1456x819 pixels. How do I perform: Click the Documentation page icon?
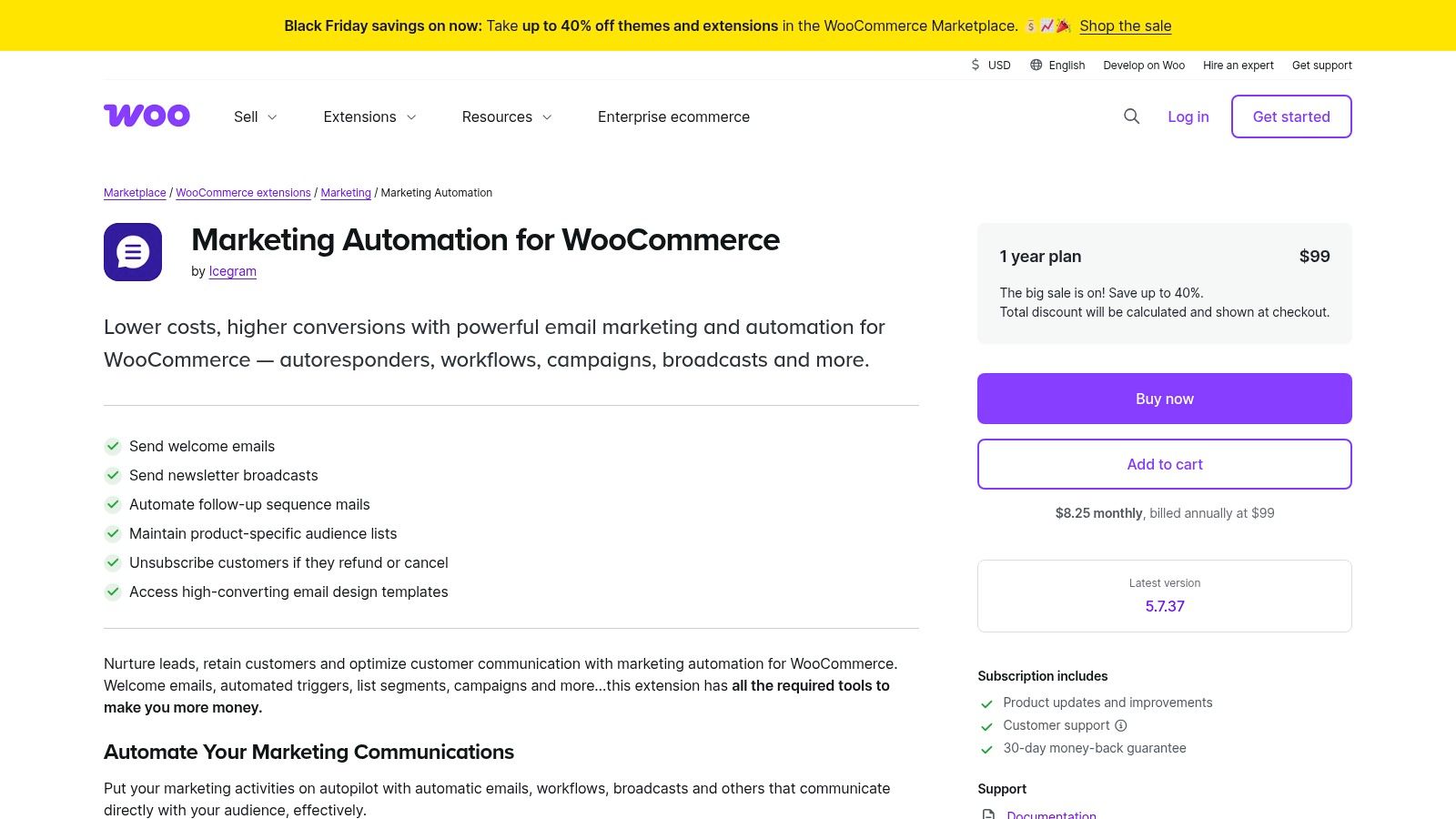[988, 815]
